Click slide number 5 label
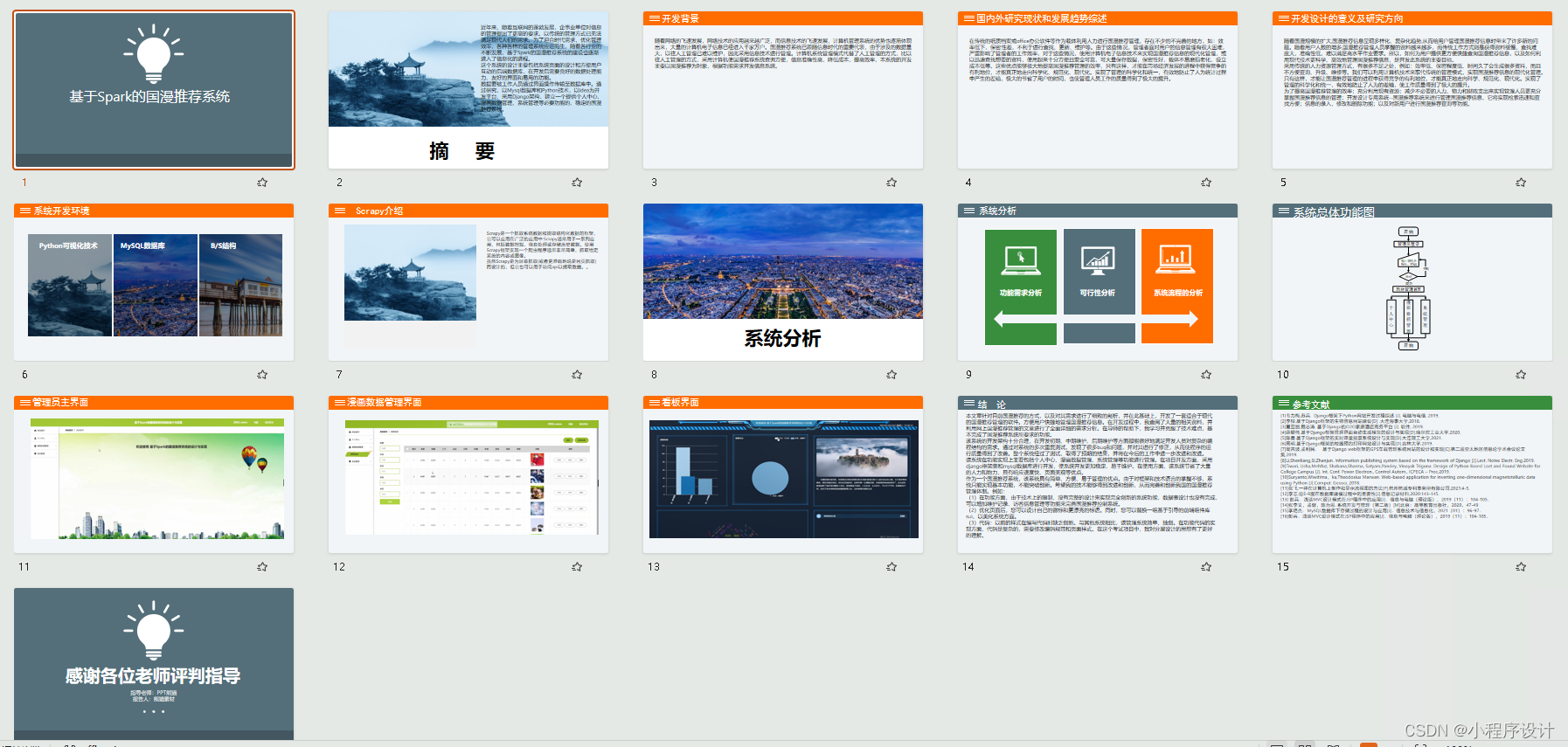Viewport: 1568px width, 747px height. point(1283,183)
